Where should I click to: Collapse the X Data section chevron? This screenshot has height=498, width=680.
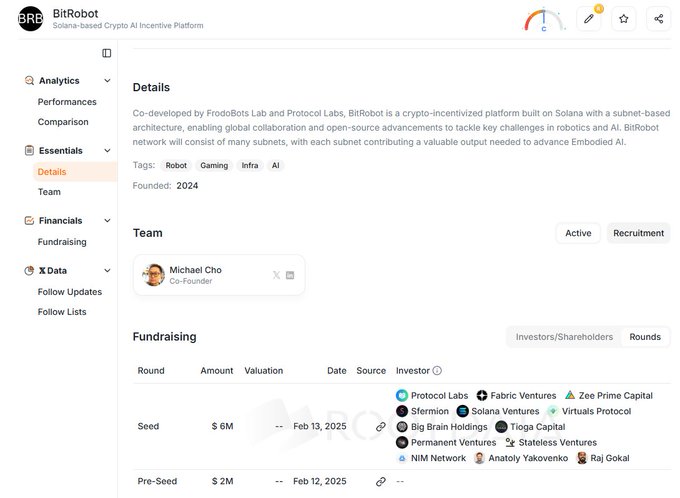click(107, 271)
